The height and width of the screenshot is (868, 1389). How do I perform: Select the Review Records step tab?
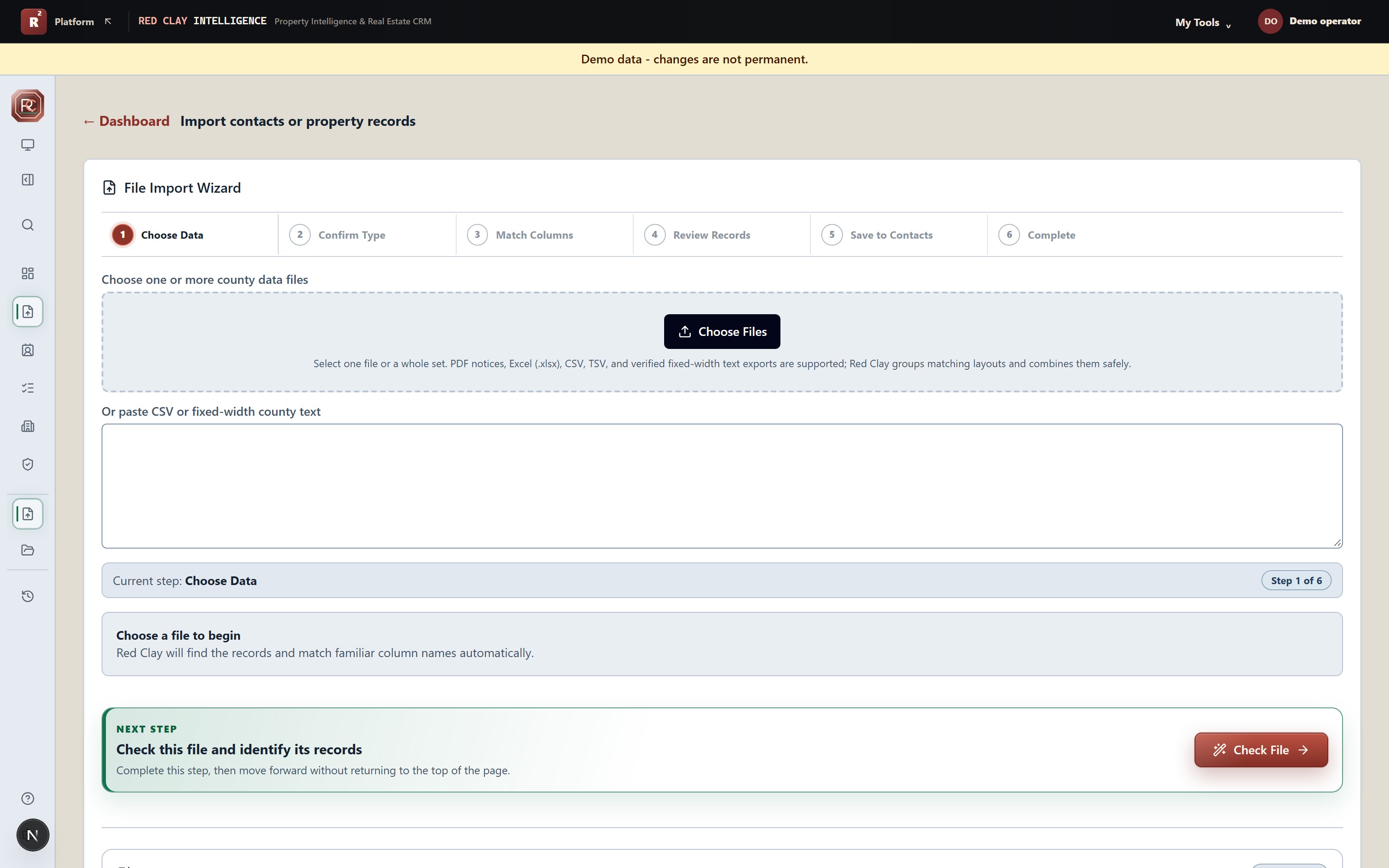(x=722, y=235)
